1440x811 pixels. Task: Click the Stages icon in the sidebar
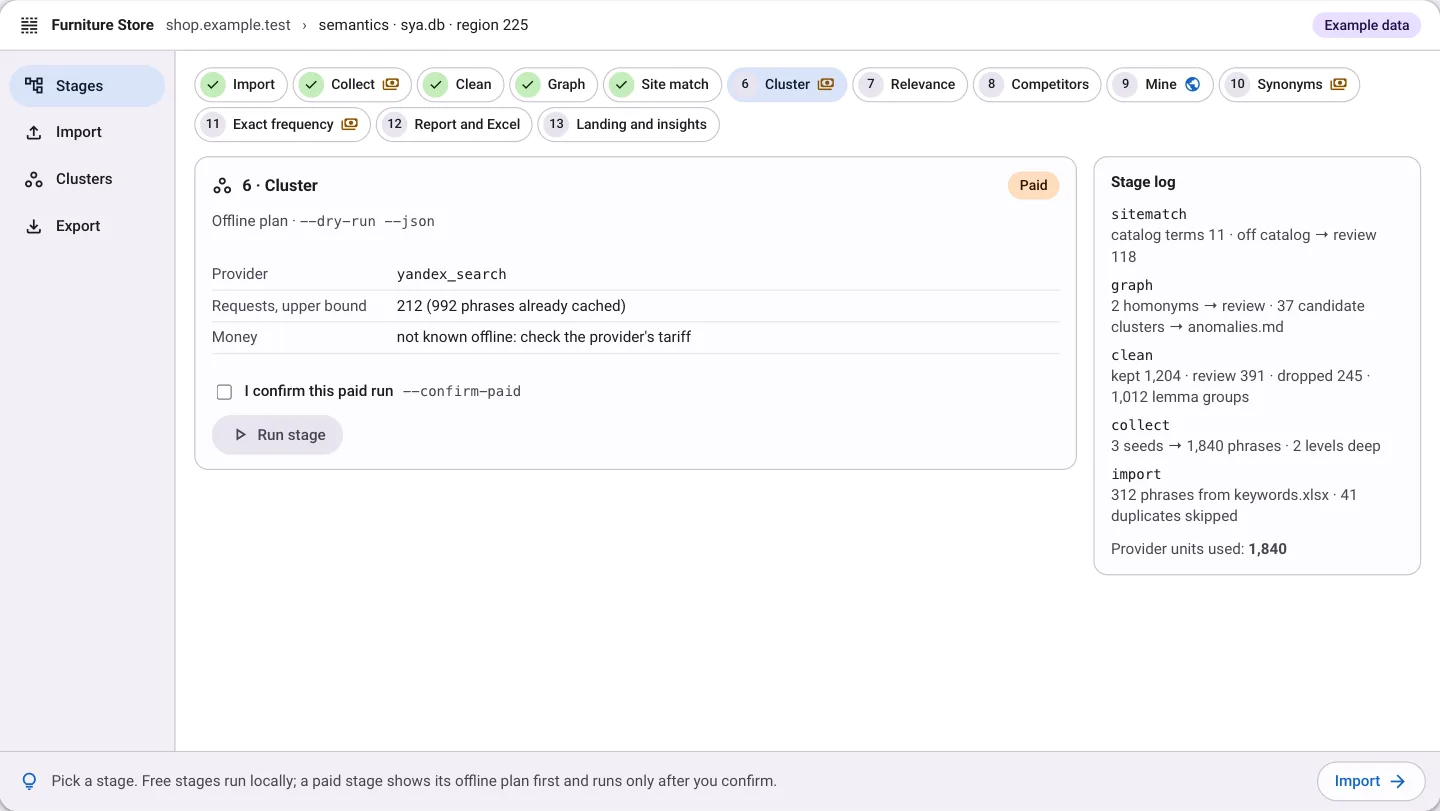(34, 85)
